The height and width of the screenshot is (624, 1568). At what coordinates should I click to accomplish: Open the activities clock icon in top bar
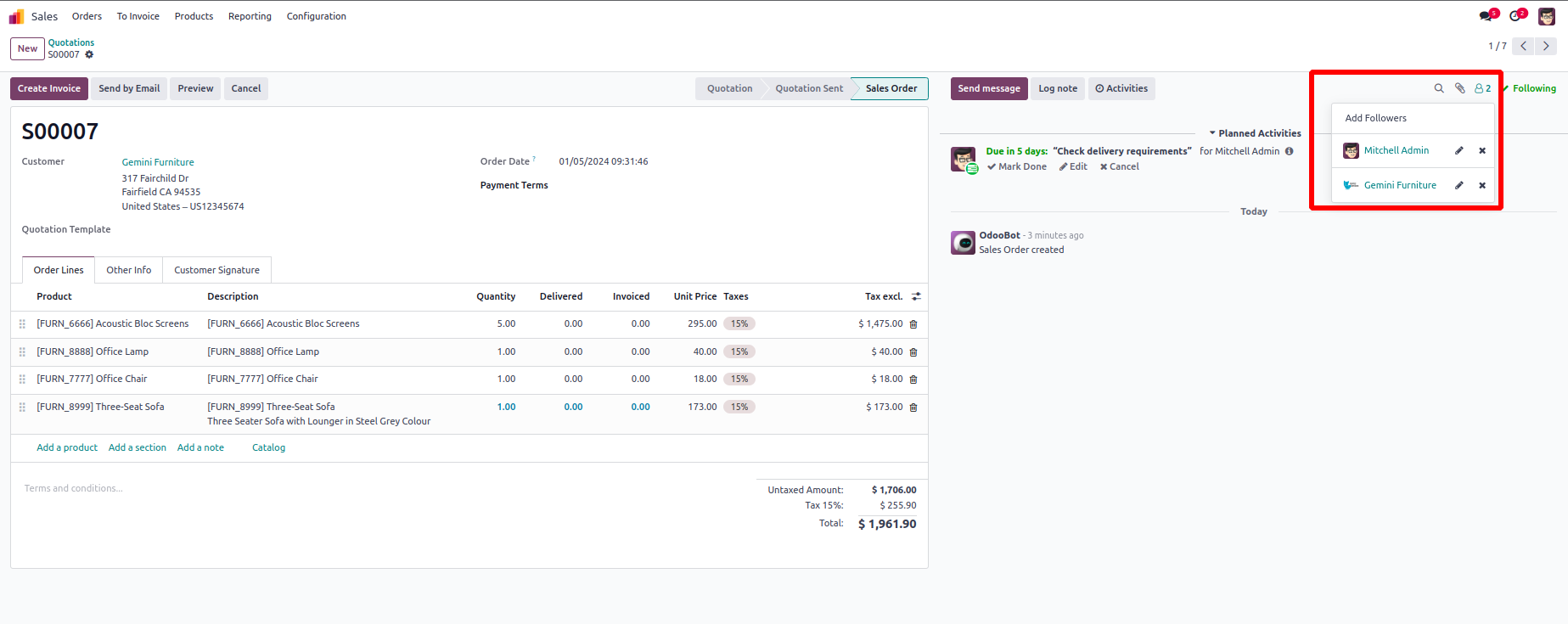tap(1517, 16)
